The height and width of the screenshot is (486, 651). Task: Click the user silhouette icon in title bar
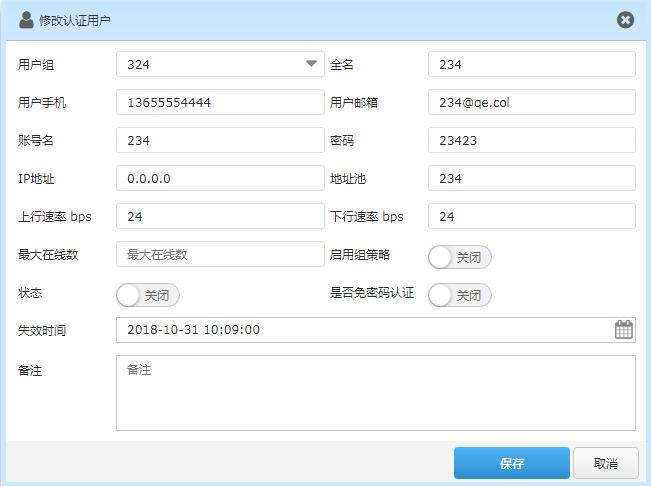[26, 20]
